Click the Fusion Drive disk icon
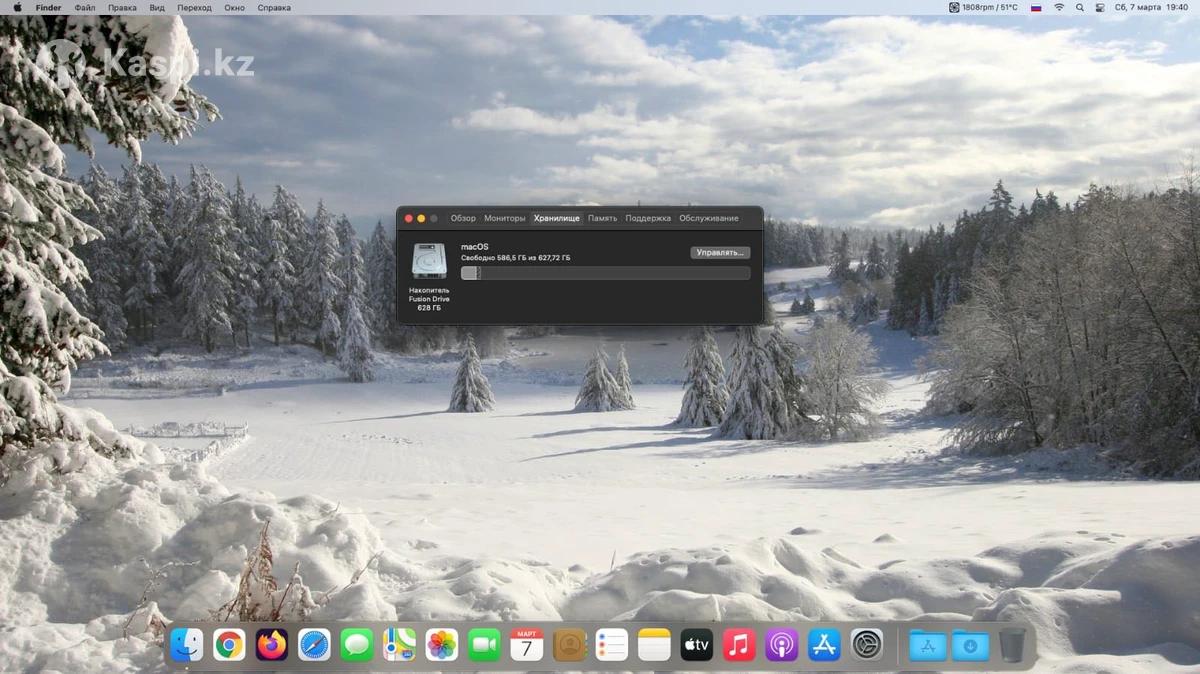The width and height of the screenshot is (1200, 674). pyautogui.click(x=429, y=261)
